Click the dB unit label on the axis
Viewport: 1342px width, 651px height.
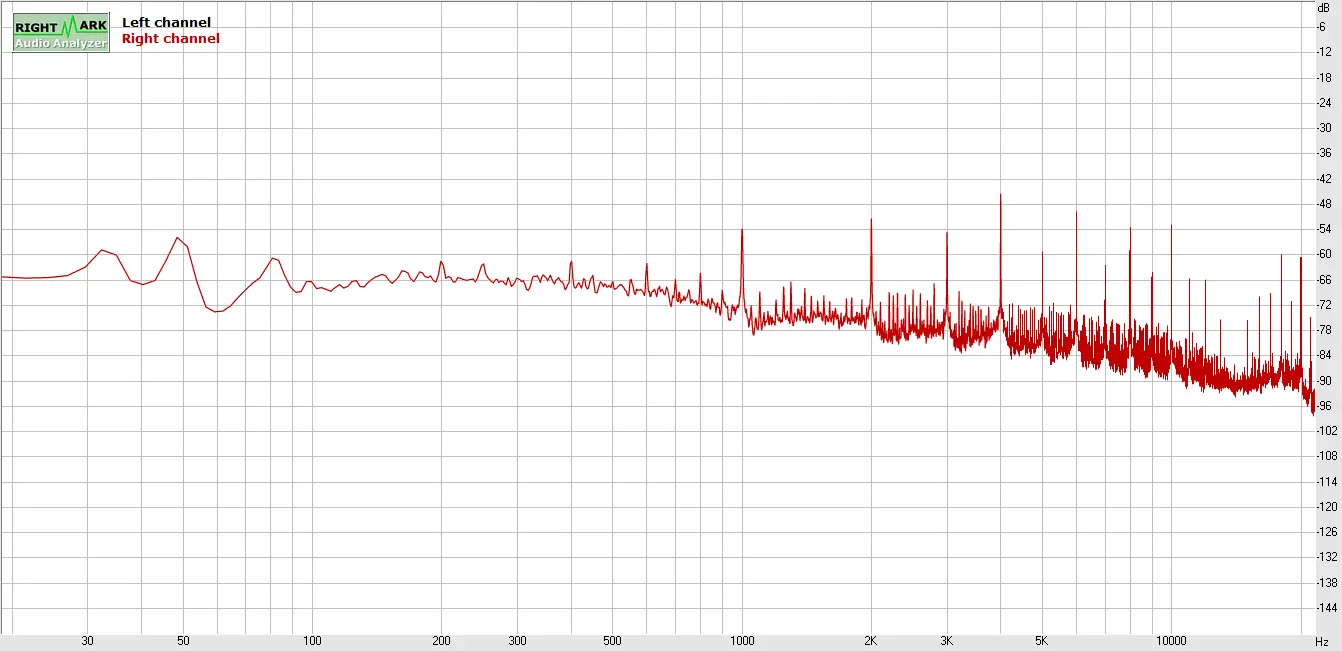(x=1323, y=7)
